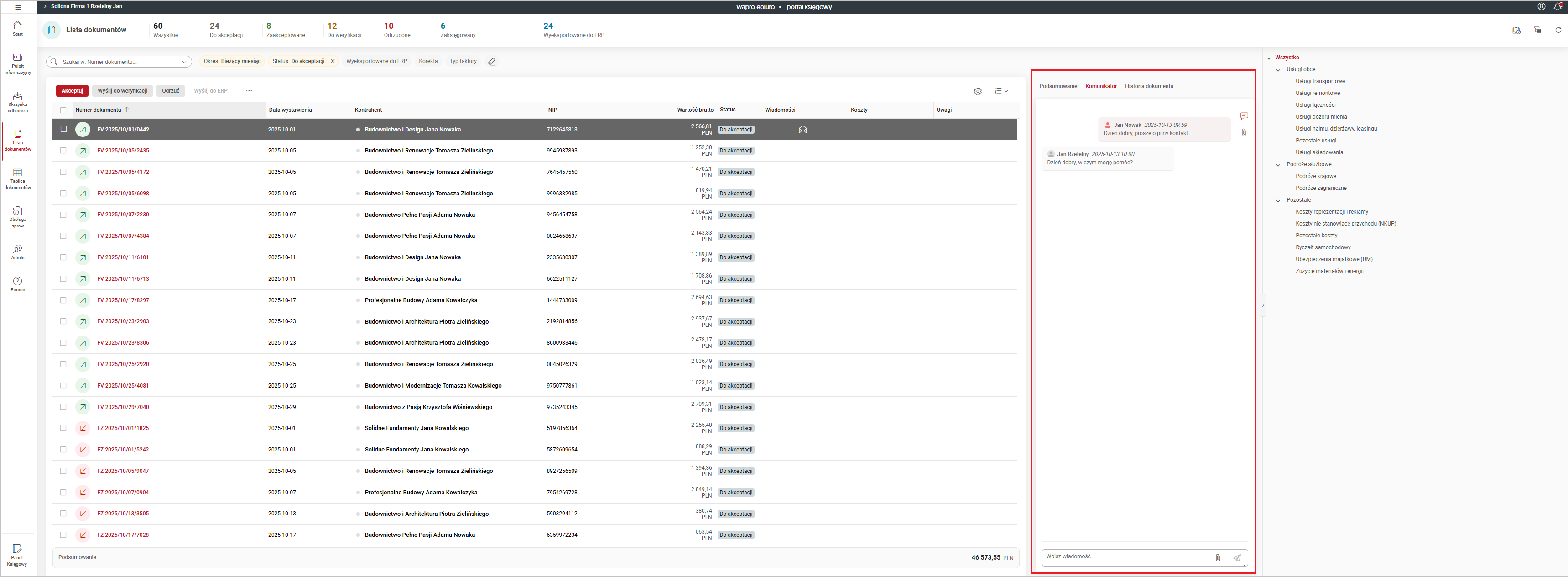This screenshot has height=577, width=1568.
Task: Collapse the Podróże służbowe category
Action: (x=1278, y=164)
